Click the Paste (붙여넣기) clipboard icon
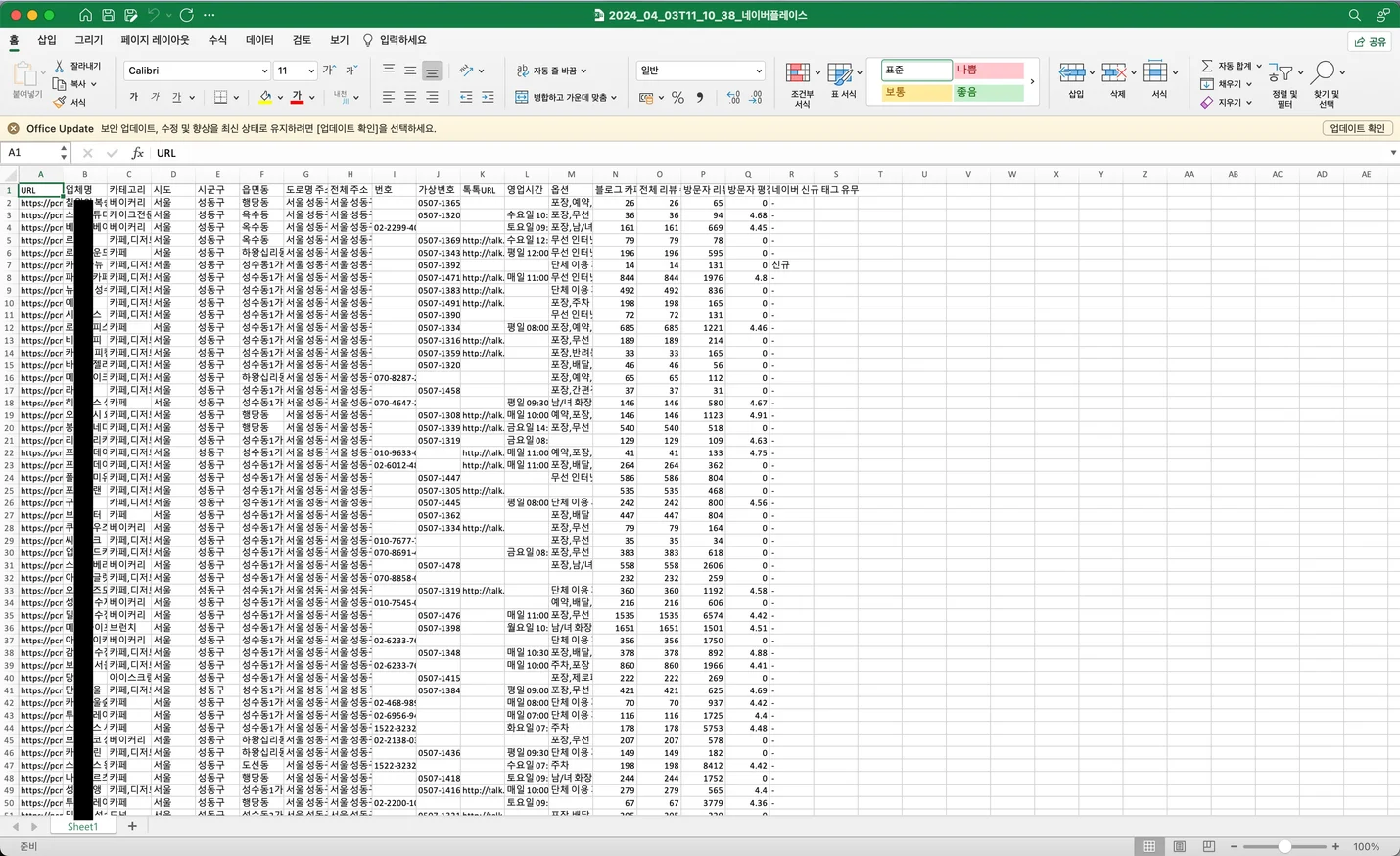The height and width of the screenshot is (856, 1400). (26, 74)
